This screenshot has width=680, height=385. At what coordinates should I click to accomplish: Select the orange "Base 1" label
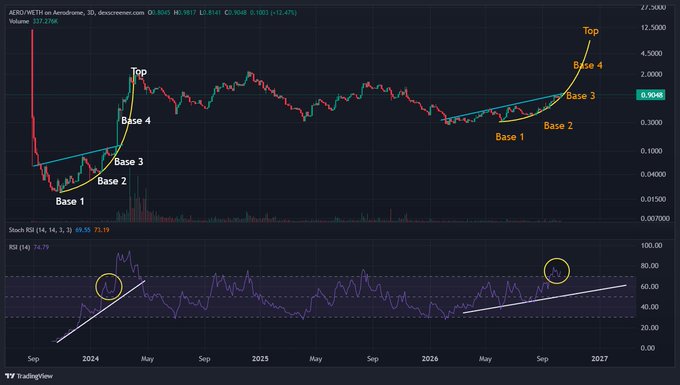510,137
